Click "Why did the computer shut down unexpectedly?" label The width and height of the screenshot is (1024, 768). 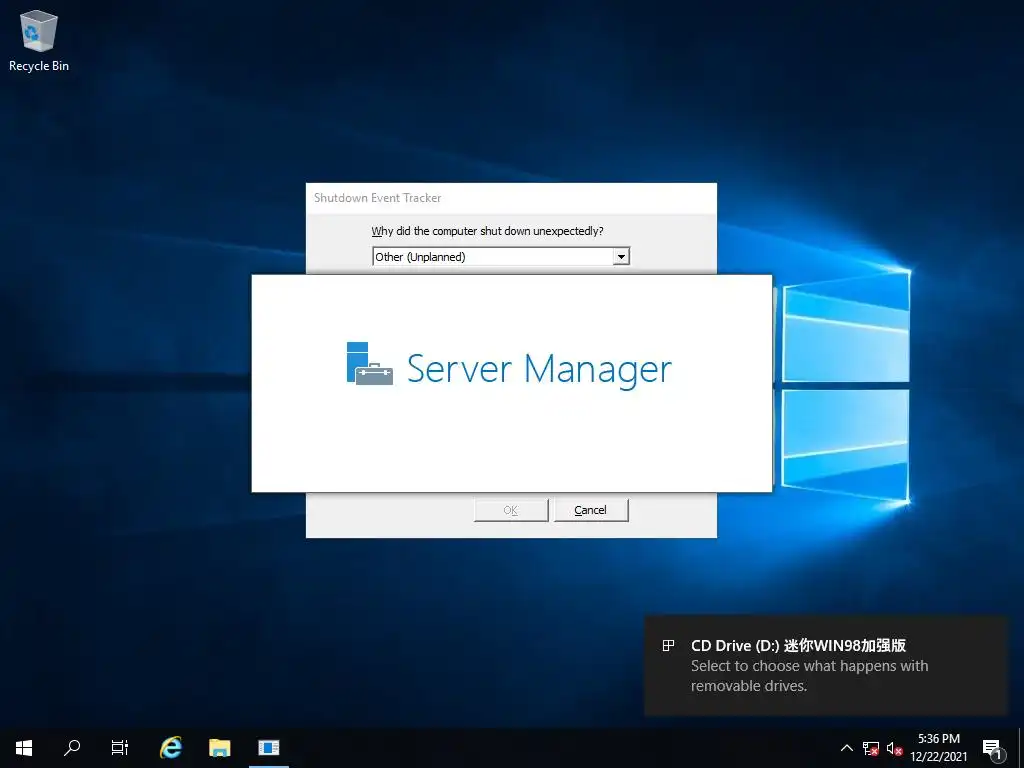click(487, 231)
